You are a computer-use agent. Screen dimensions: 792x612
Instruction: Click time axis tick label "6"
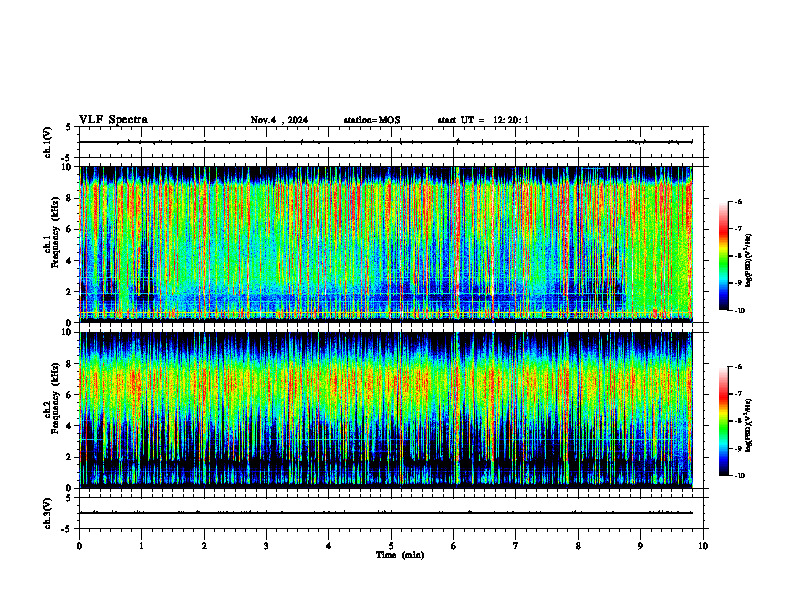point(453,546)
